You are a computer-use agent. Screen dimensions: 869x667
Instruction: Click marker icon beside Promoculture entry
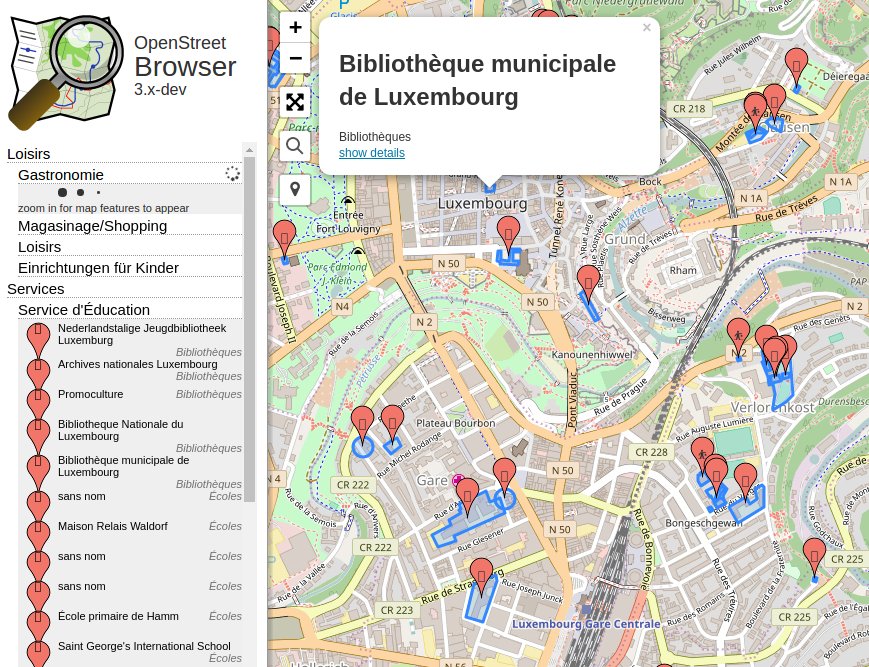38,400
